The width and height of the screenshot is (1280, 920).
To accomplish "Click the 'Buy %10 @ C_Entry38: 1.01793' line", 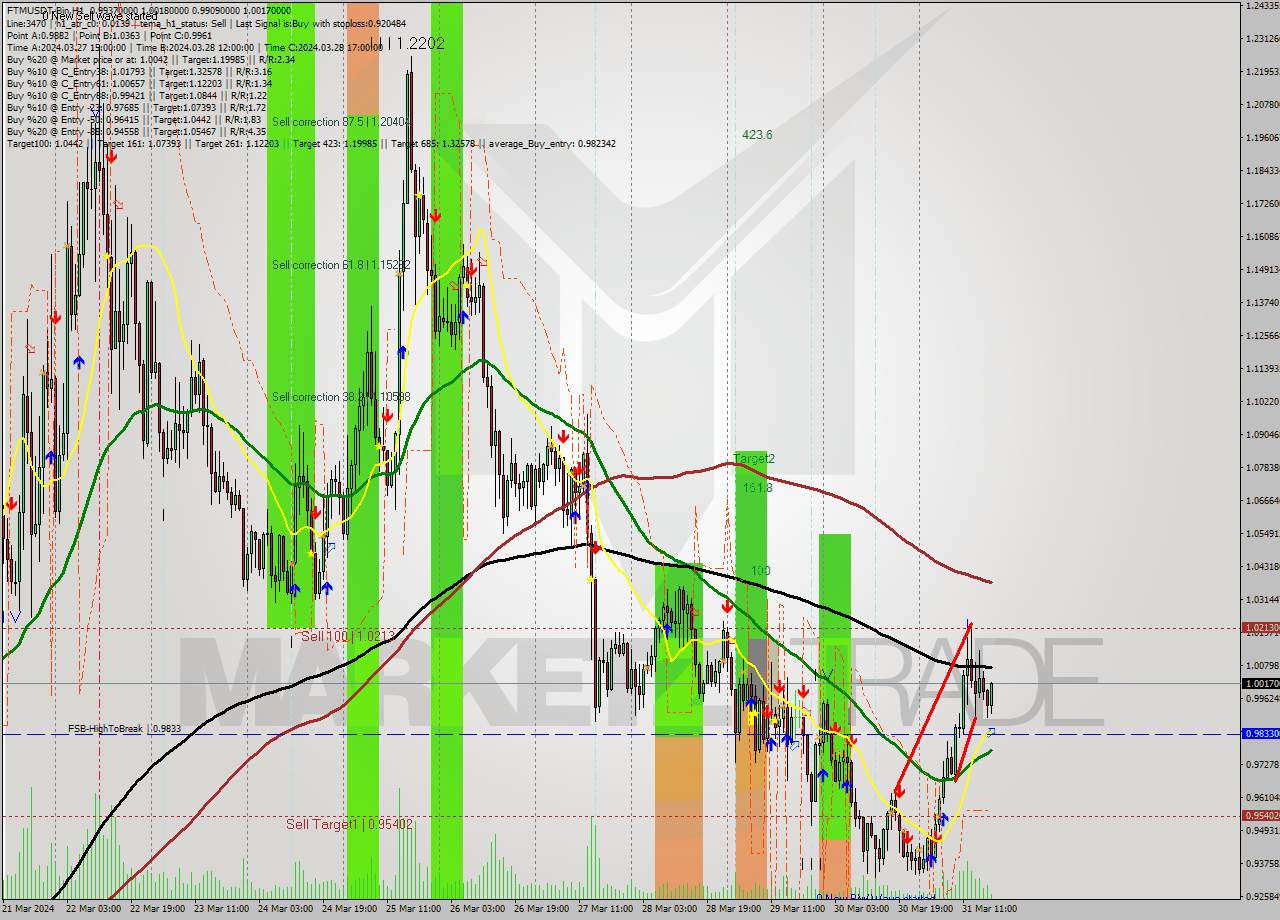I will point(76,71).
